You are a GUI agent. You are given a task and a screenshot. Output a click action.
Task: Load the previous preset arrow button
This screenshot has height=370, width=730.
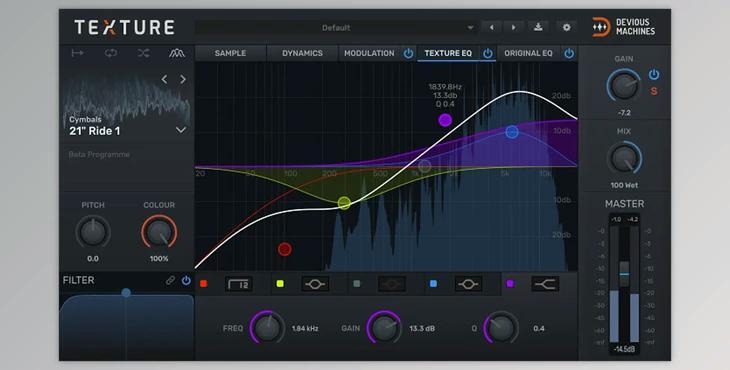click(x=491, y=27)
